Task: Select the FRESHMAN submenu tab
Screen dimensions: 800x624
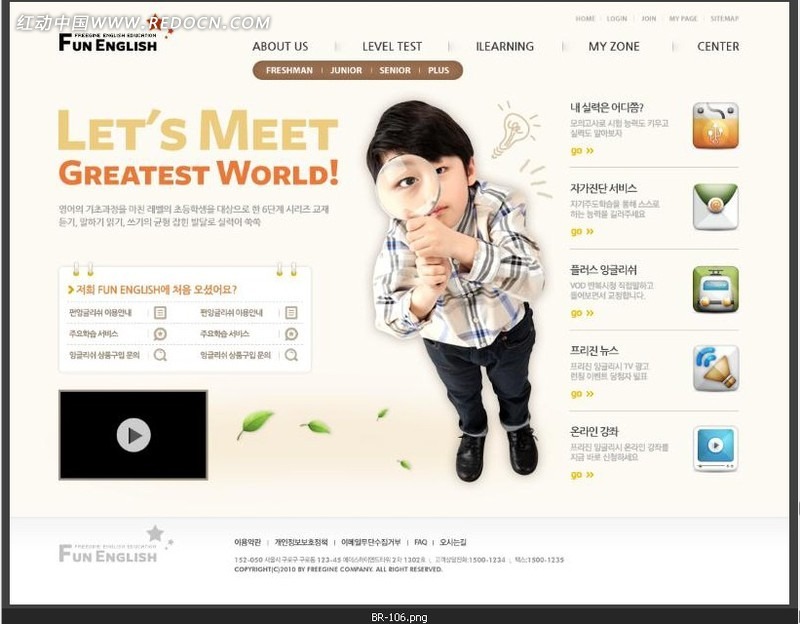Action: 289,71
